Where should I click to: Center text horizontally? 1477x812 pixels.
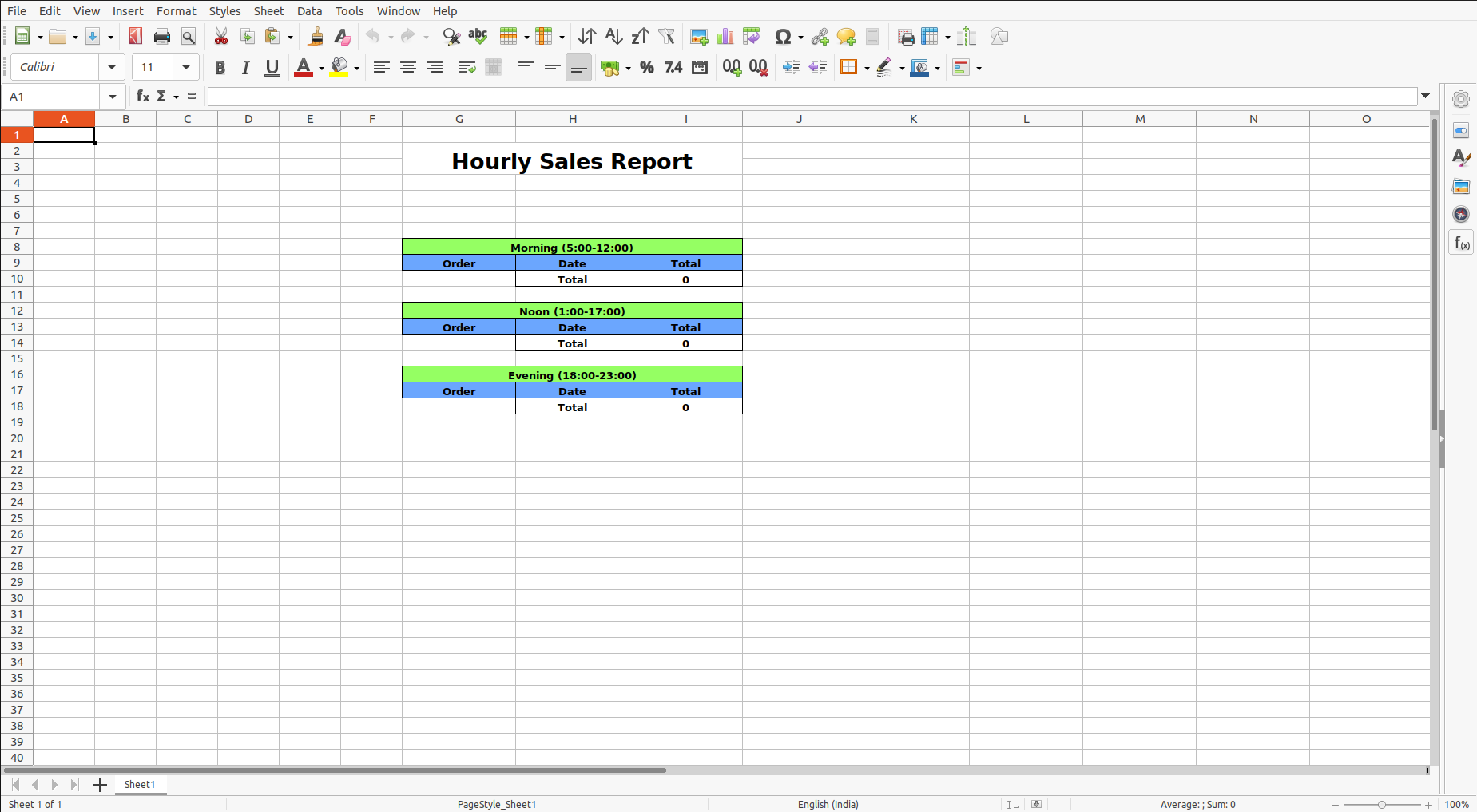tap(408, 67)
